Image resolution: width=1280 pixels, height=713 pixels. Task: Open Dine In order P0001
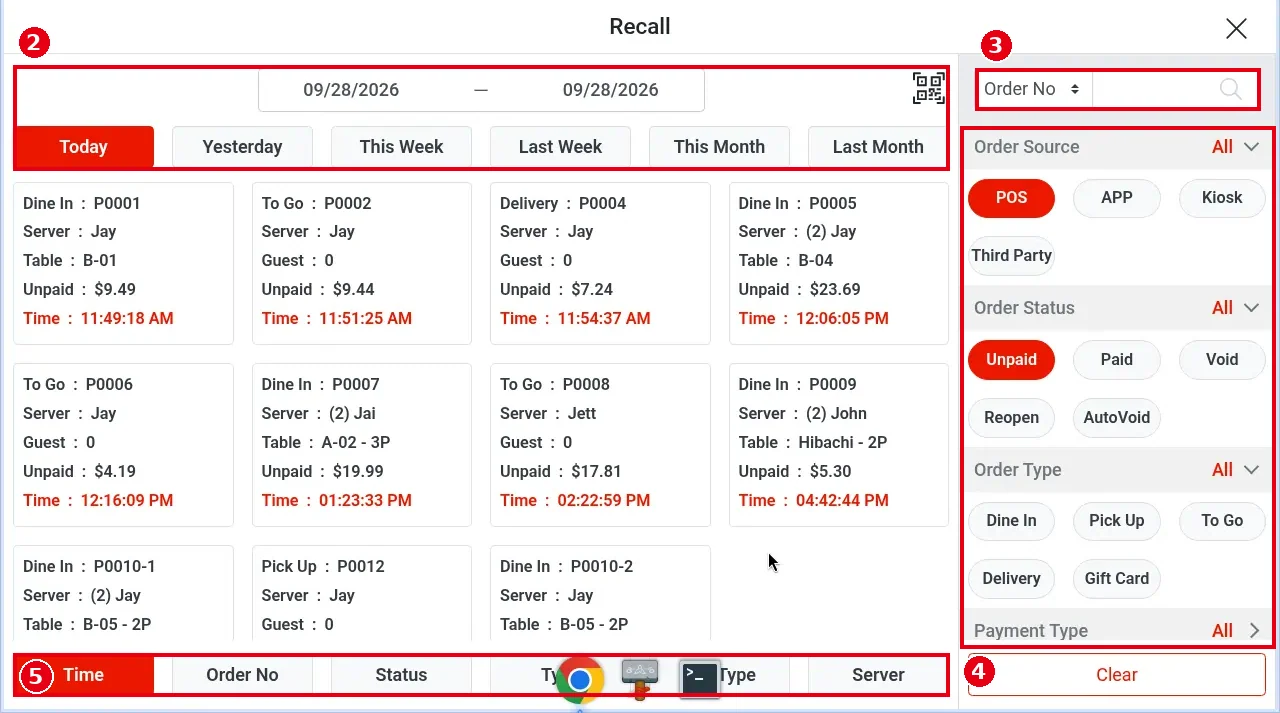123,263
